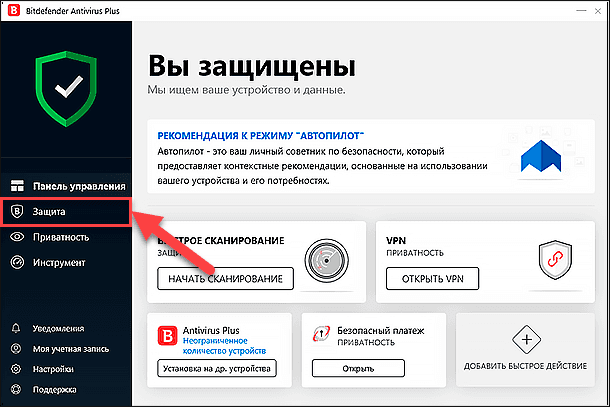Open the Защита section
610x407 pixels.
click(x=66, y=212)
